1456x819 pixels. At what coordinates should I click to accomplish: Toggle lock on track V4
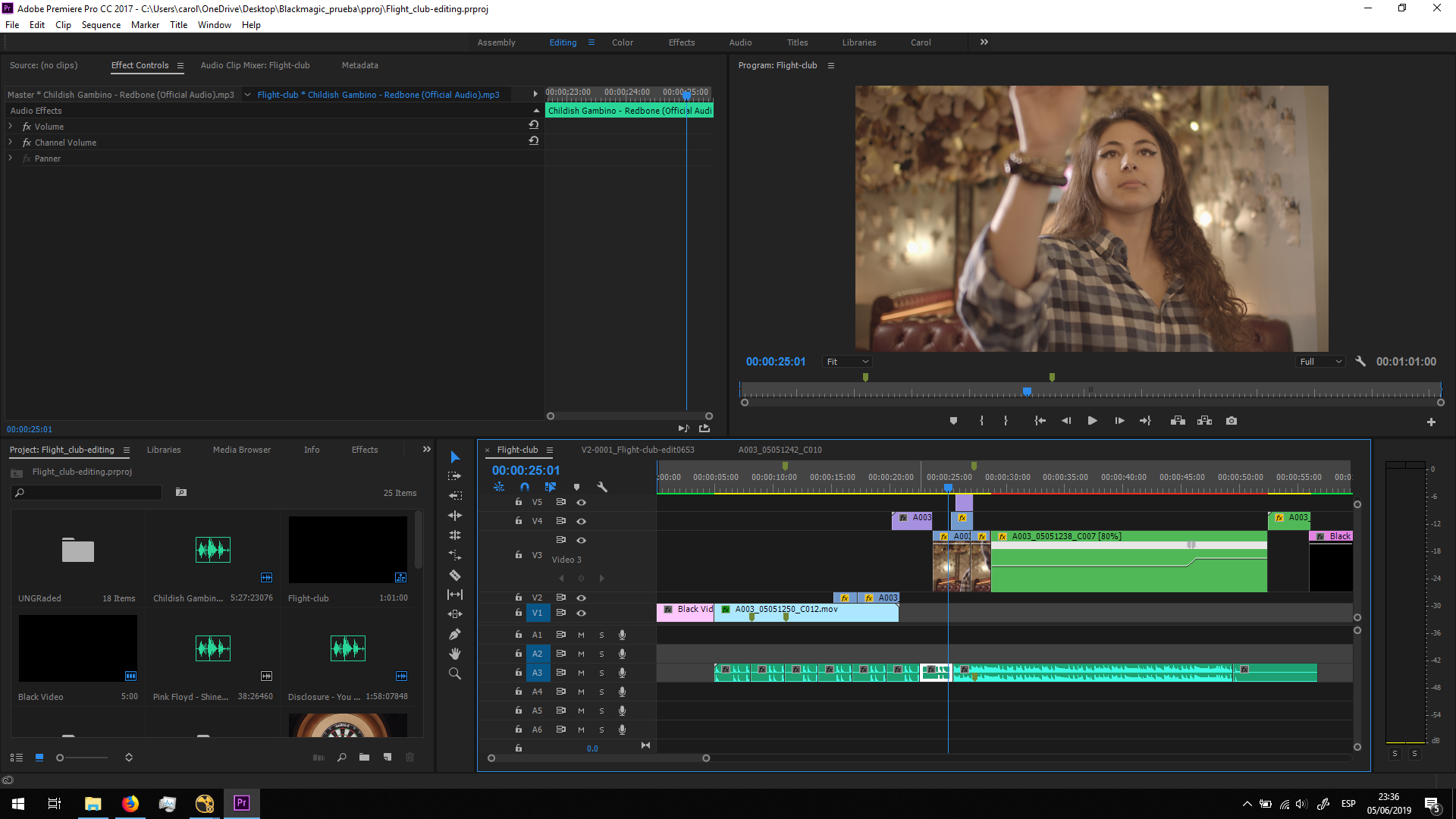tap(519, 521)
